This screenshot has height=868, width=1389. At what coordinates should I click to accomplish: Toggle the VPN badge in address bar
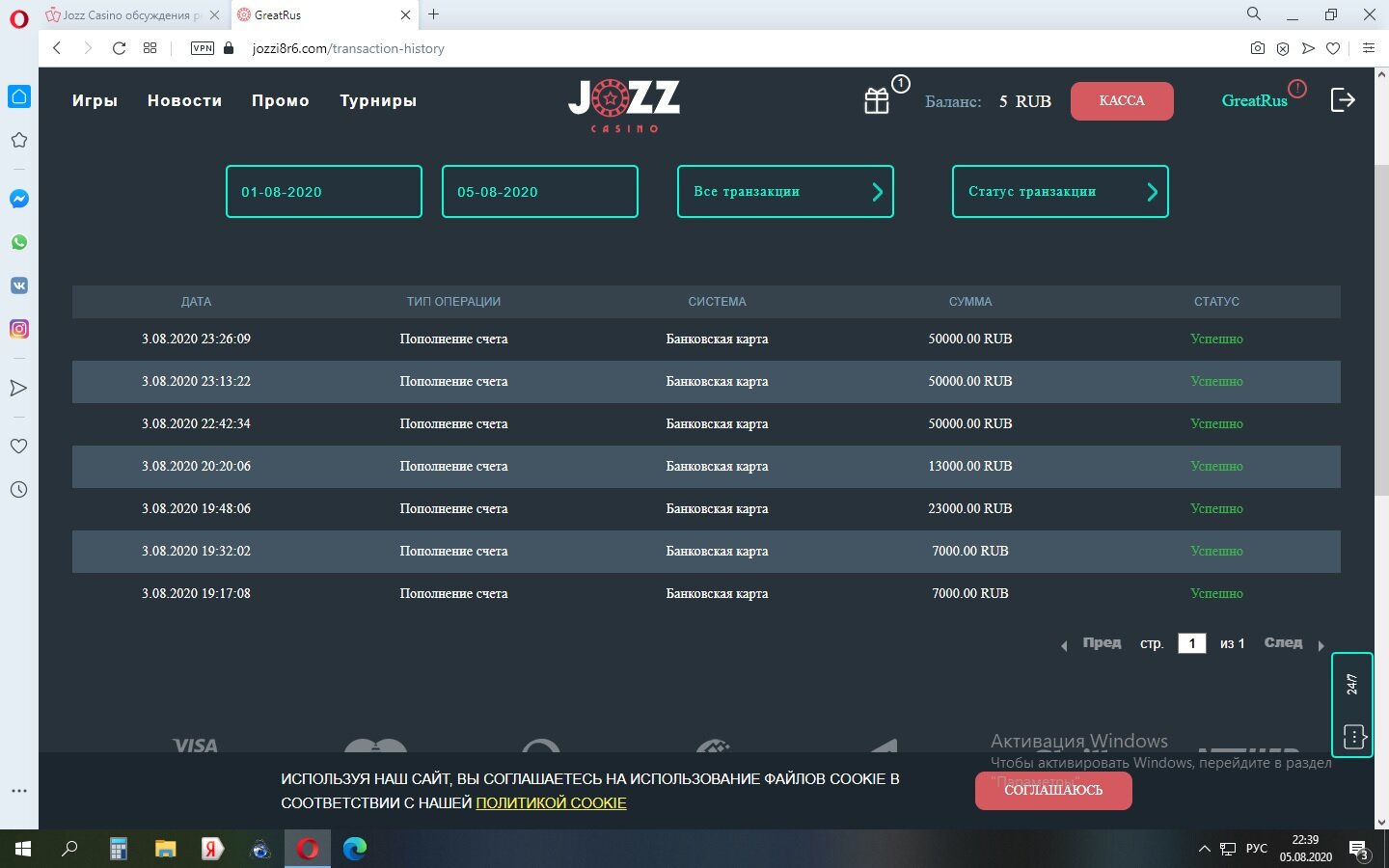point(203,48)
